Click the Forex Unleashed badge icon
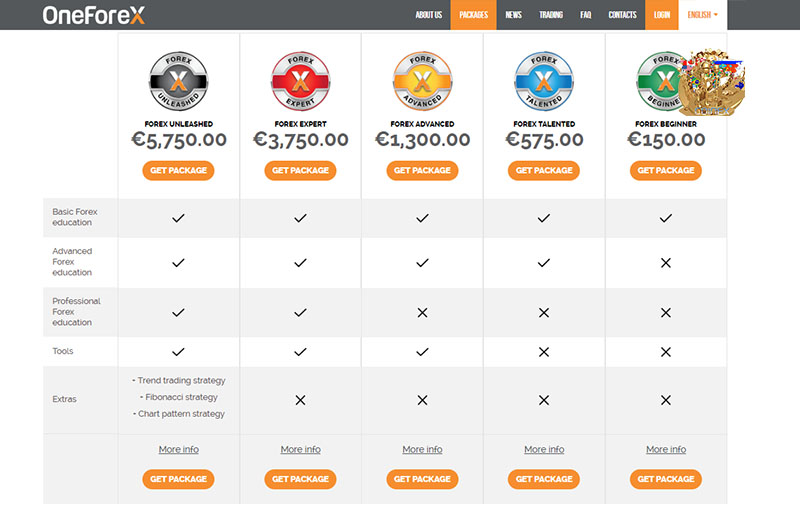This screenshot has height=512, width=800. (x=178, y=81)
